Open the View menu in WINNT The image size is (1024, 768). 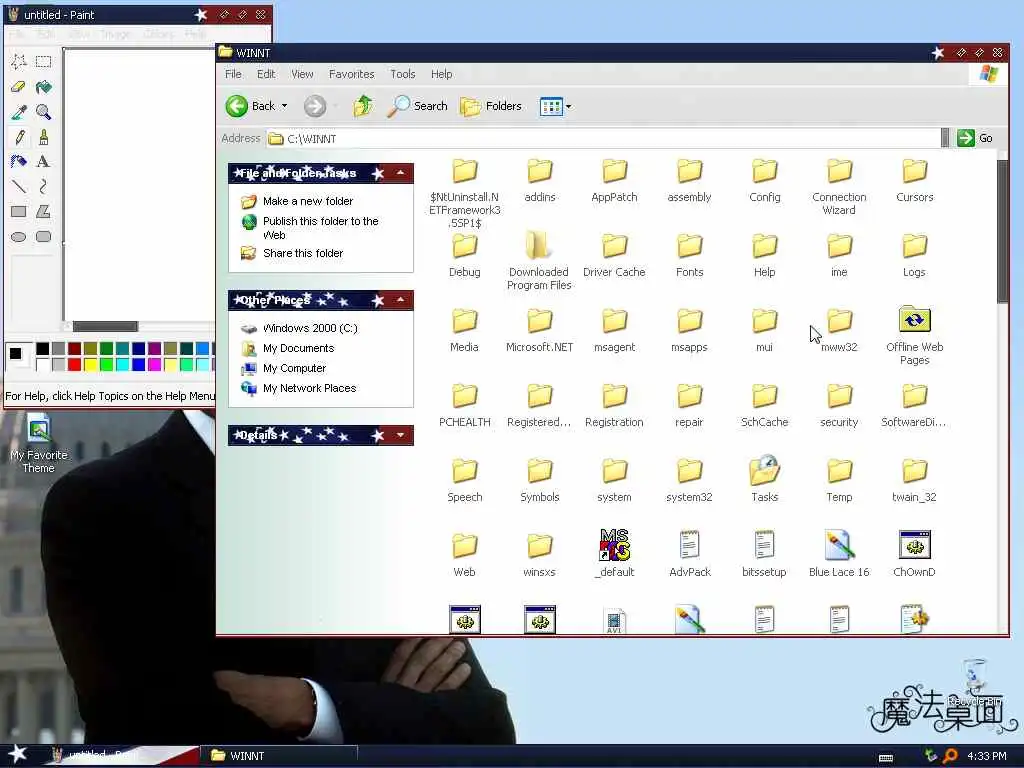[302, 74]
